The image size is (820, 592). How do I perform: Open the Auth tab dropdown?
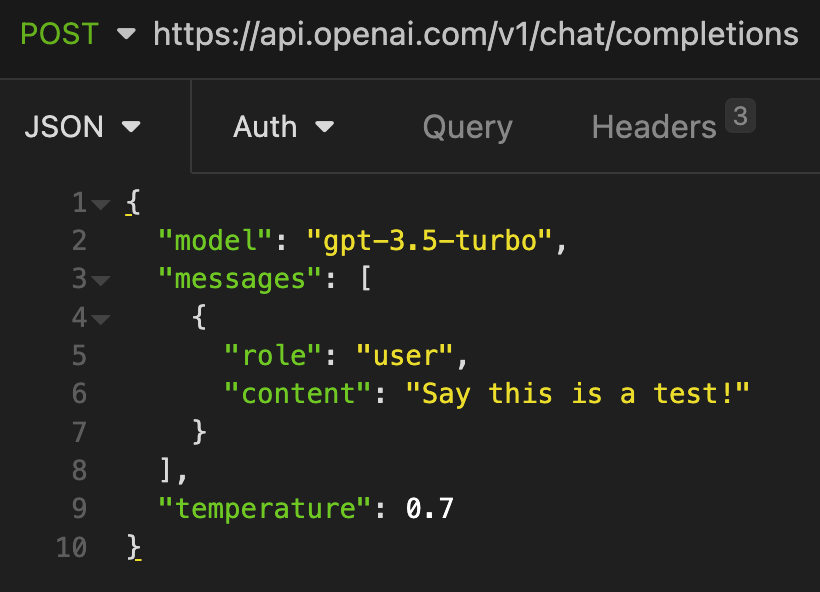(x=283, y=127)
